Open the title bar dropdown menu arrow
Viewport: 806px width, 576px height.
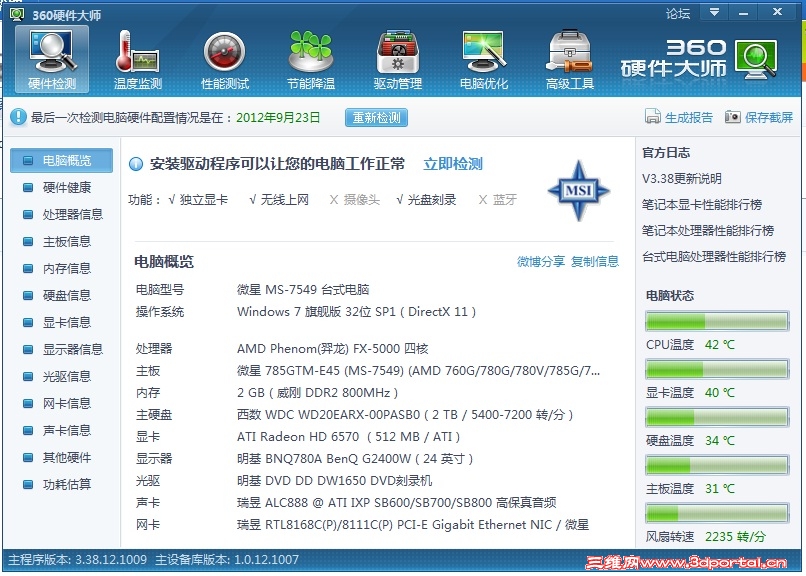[714, 12]
